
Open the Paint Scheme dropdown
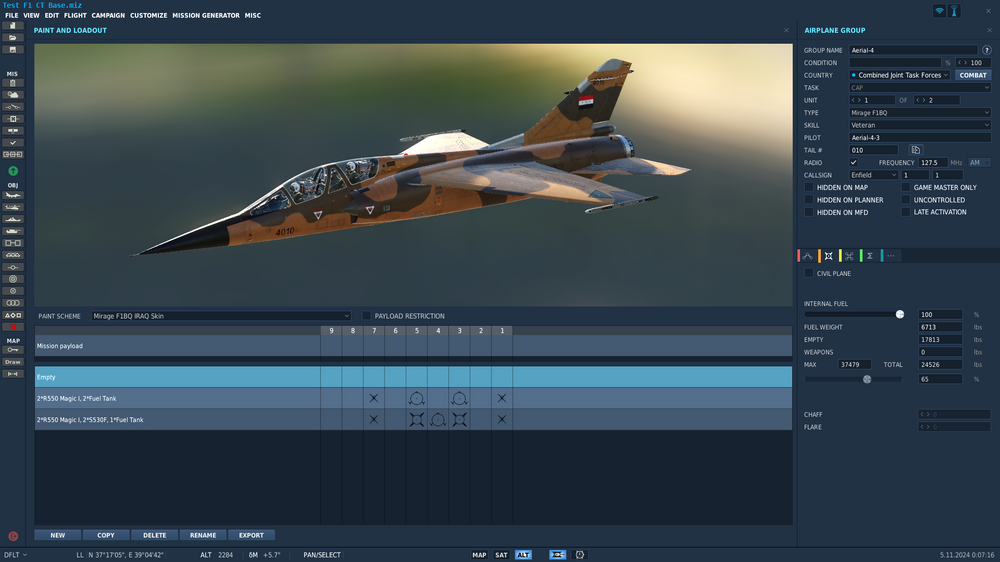pos(221,316)
